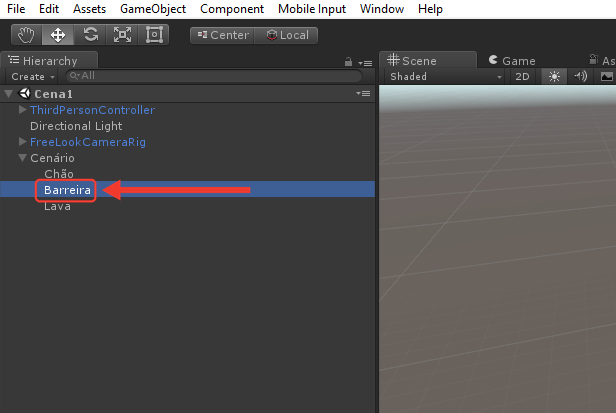
Task: Open the Assets menu
Action: click(x=89, y=9)
